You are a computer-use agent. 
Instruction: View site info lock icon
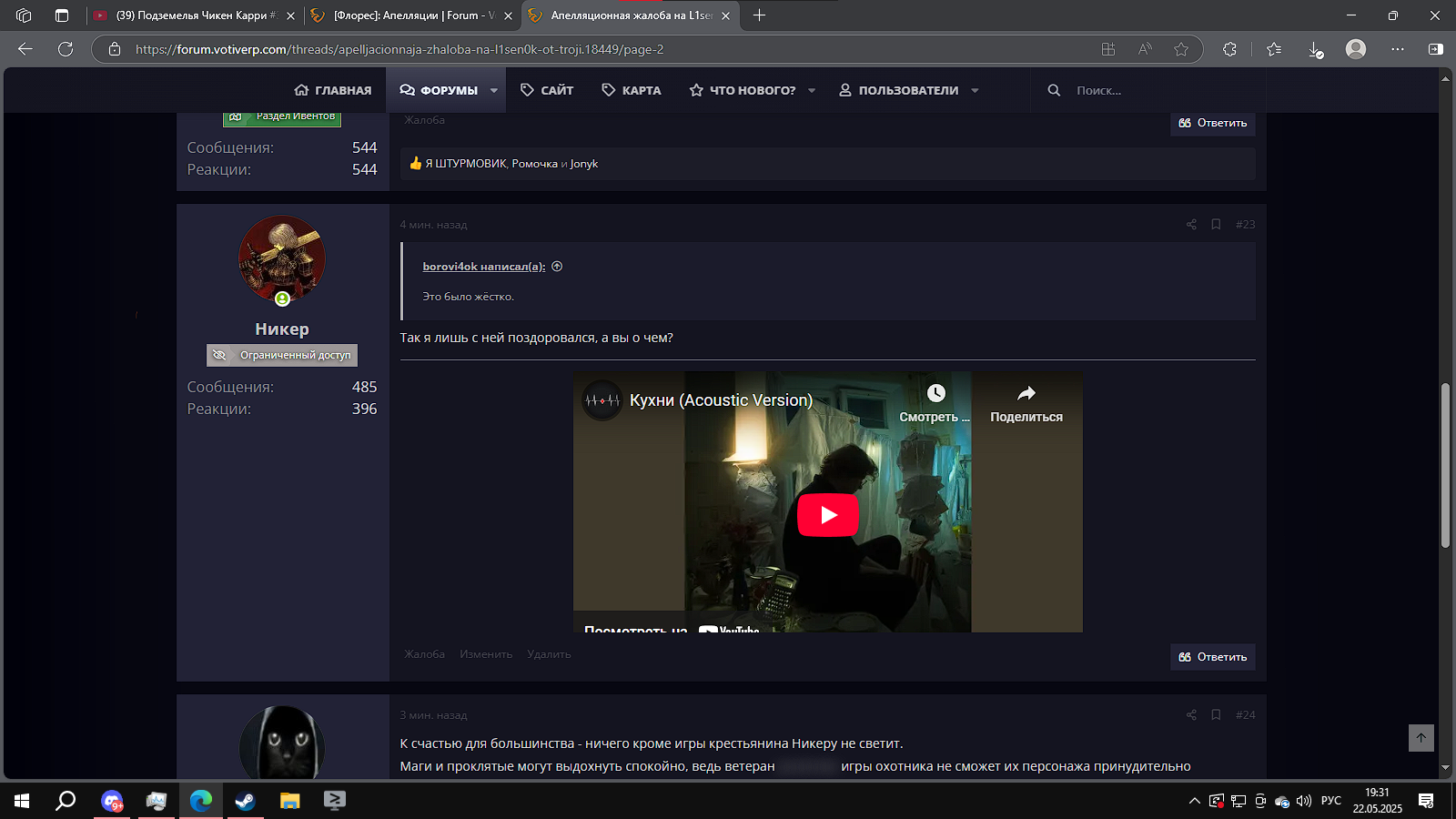click(x=115, y=49)
